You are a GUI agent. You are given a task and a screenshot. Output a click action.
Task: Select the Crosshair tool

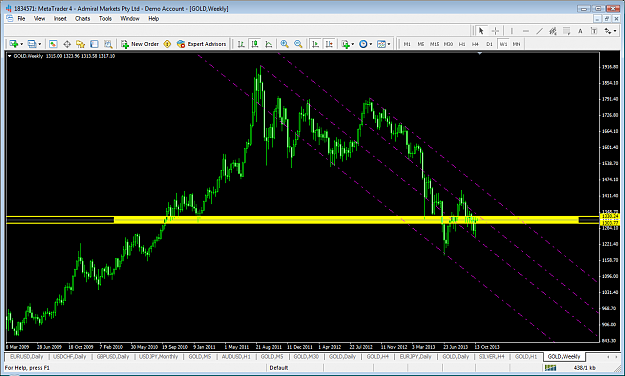coord(495,31)
